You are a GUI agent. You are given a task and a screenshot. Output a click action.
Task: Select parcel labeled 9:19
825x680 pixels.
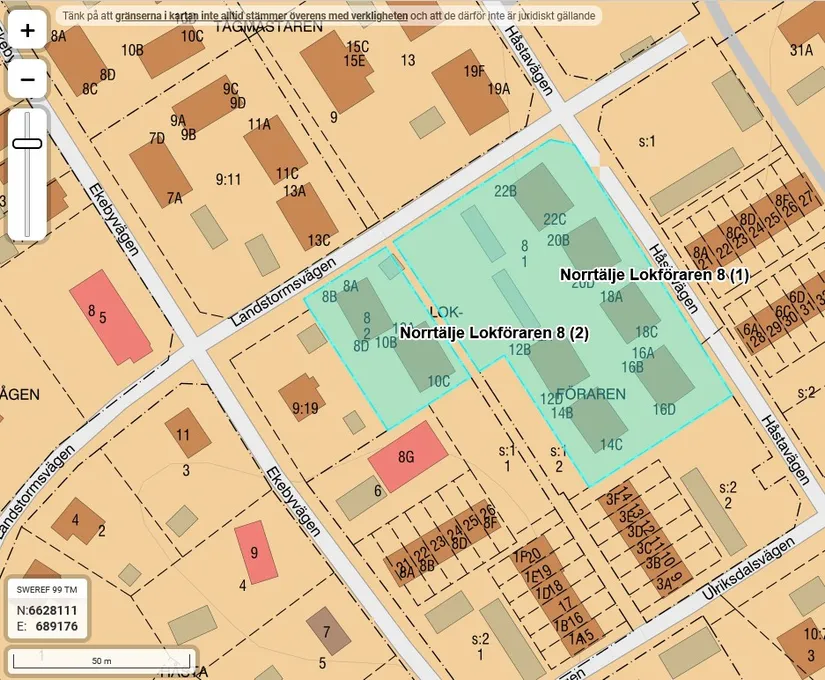(x=305, y=407)
